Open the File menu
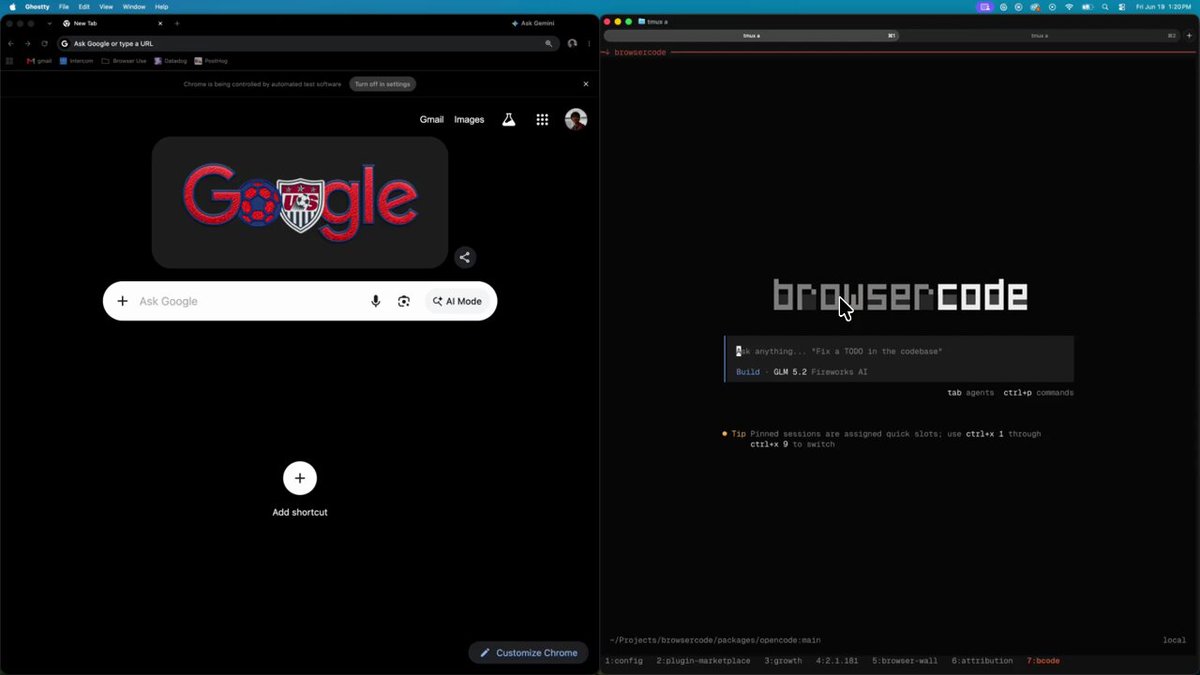Viewport: 1200px width, 675px height. click(64, 7)
